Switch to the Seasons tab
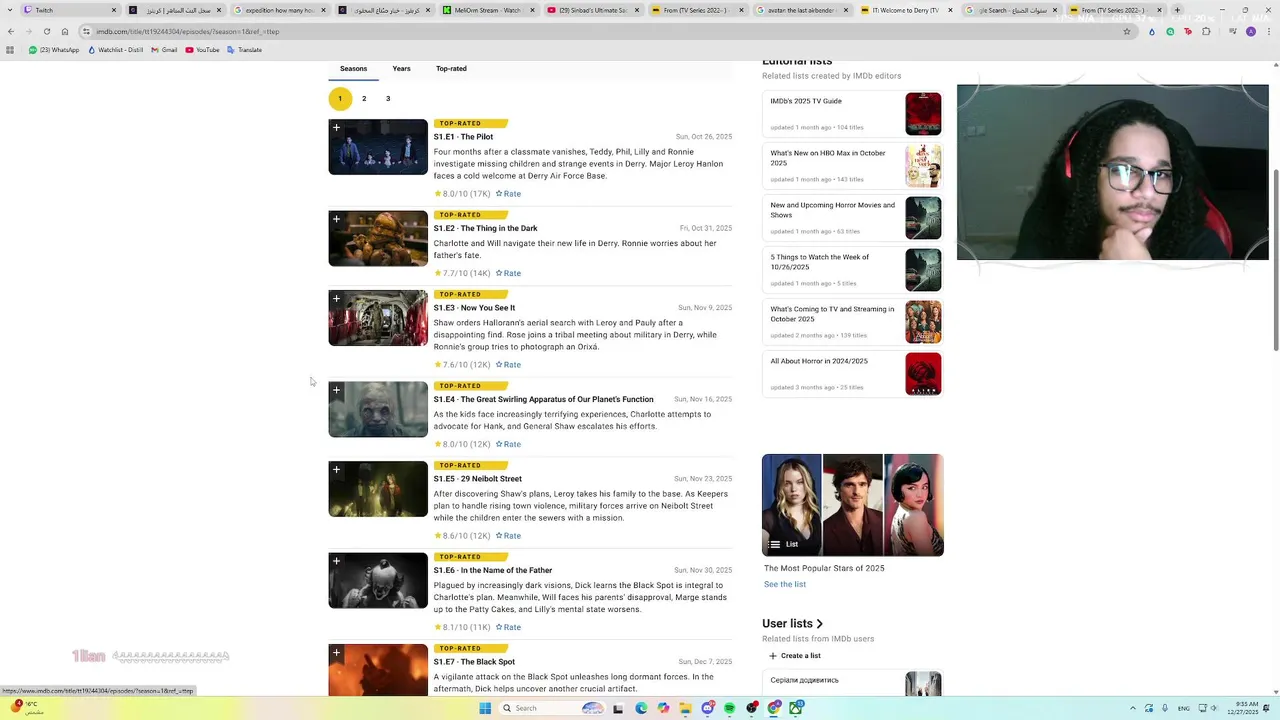This screenshot has width=1280, height=720. 353,69
